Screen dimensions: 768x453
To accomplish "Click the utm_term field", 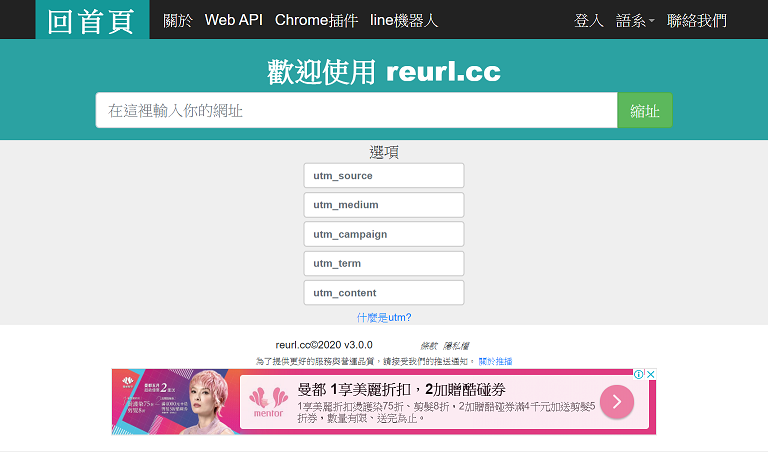I will (x=384, y=263).
